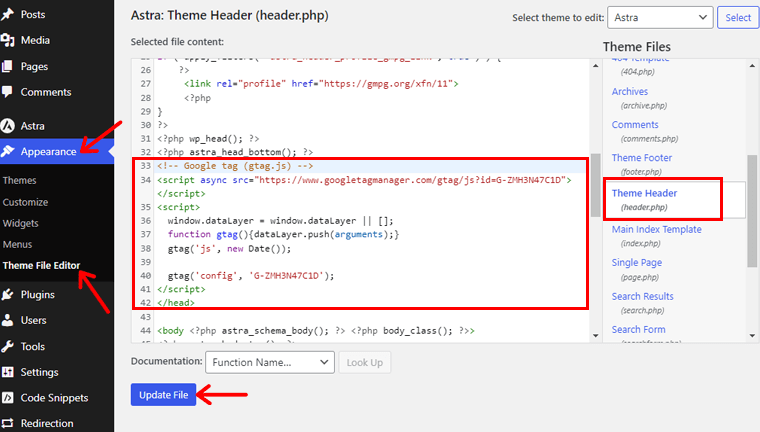Click Theme Files list scroll up arrow
The height and width of the screenshot is (432, 760).
(x=752, y=65)
